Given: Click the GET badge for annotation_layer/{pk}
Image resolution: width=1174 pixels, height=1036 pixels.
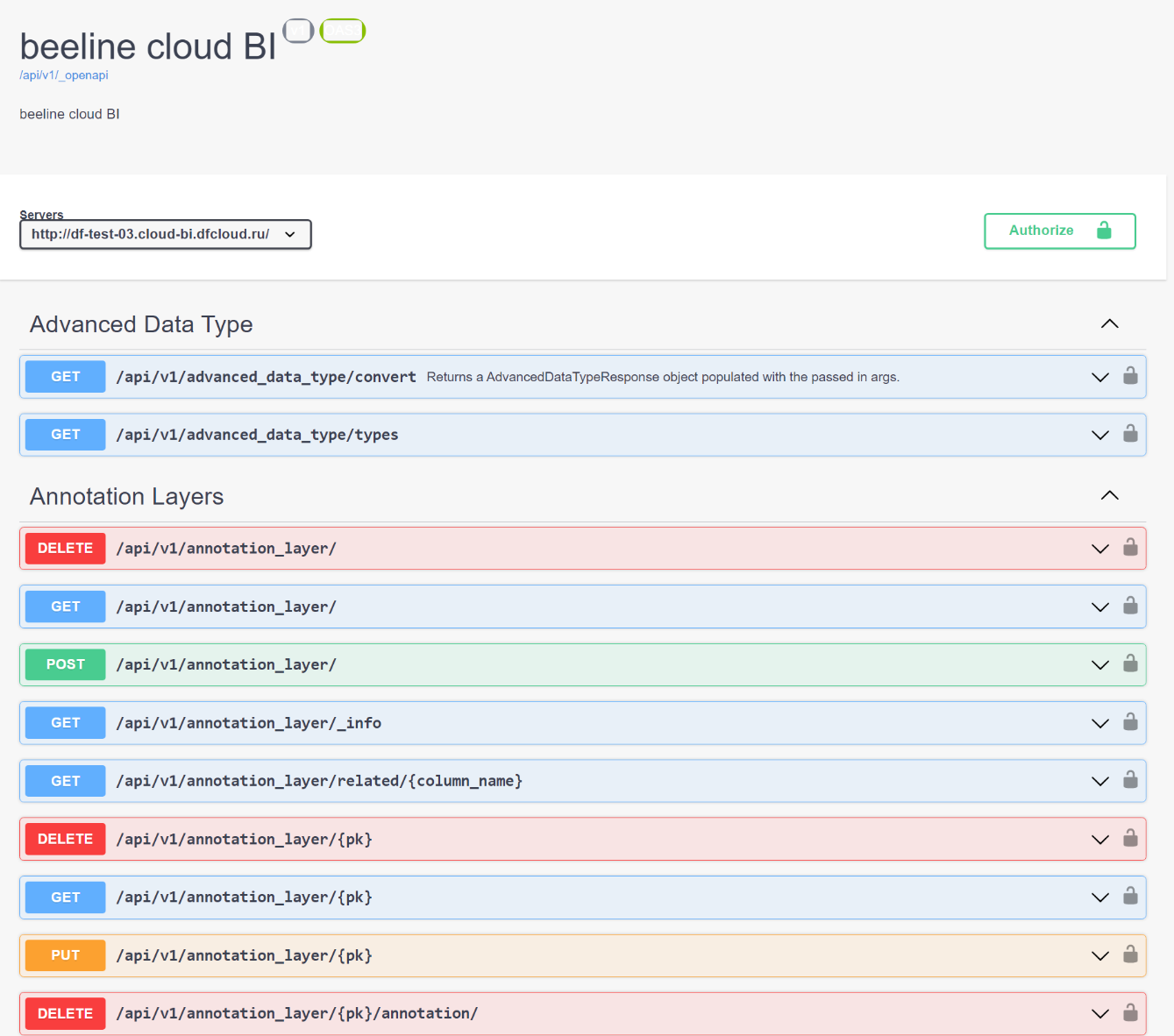Looking at the screenshot, I should [x=66, y=898].
